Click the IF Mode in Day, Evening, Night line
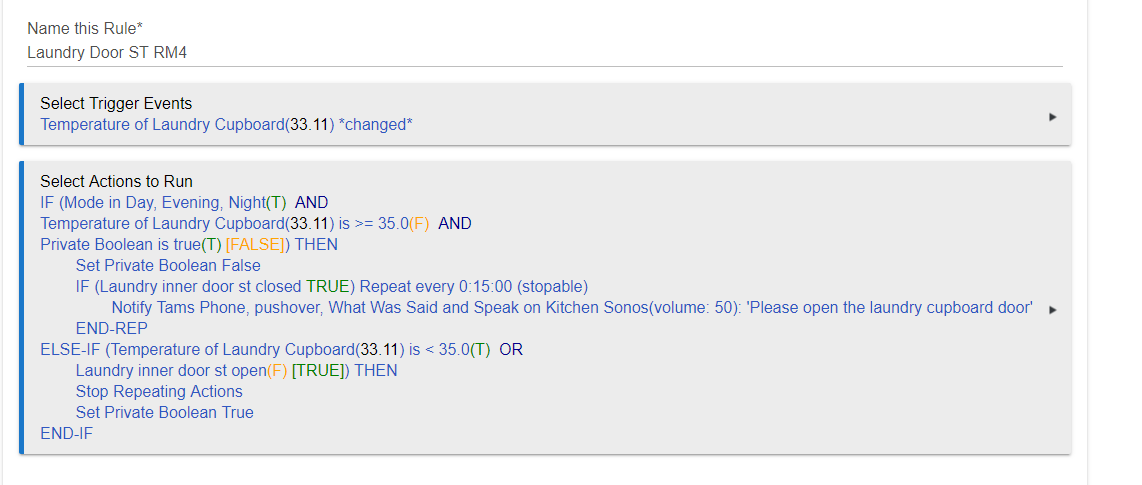This screenshot has width=1142, height=485. tap(184, 202)
